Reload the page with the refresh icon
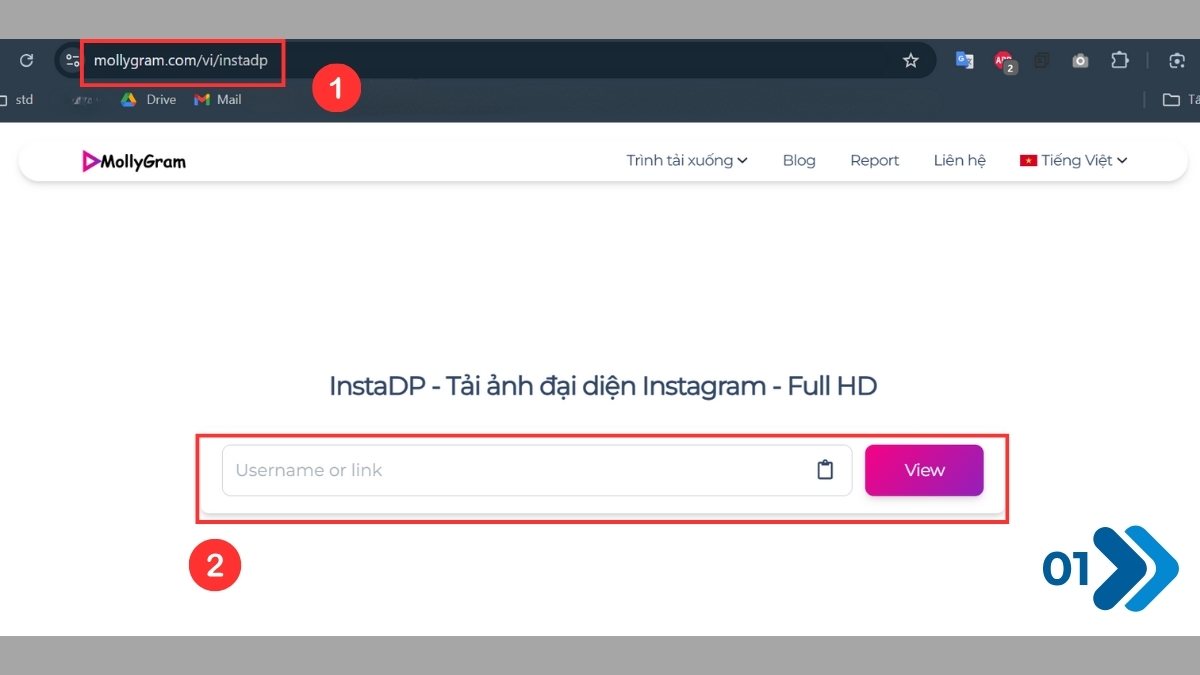The image size is (1200, 675). [x=27, y=60]
